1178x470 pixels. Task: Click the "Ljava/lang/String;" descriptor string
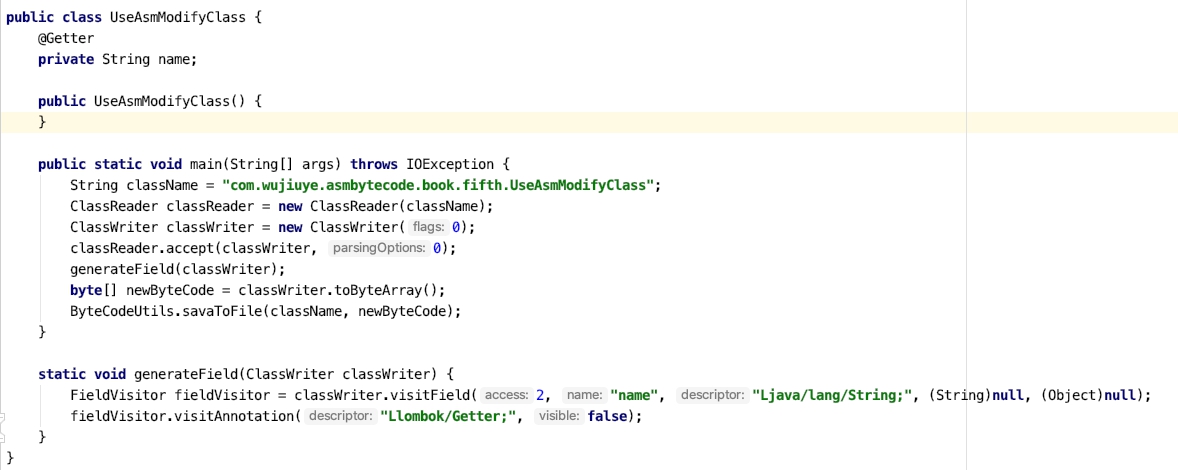[832, 395]
